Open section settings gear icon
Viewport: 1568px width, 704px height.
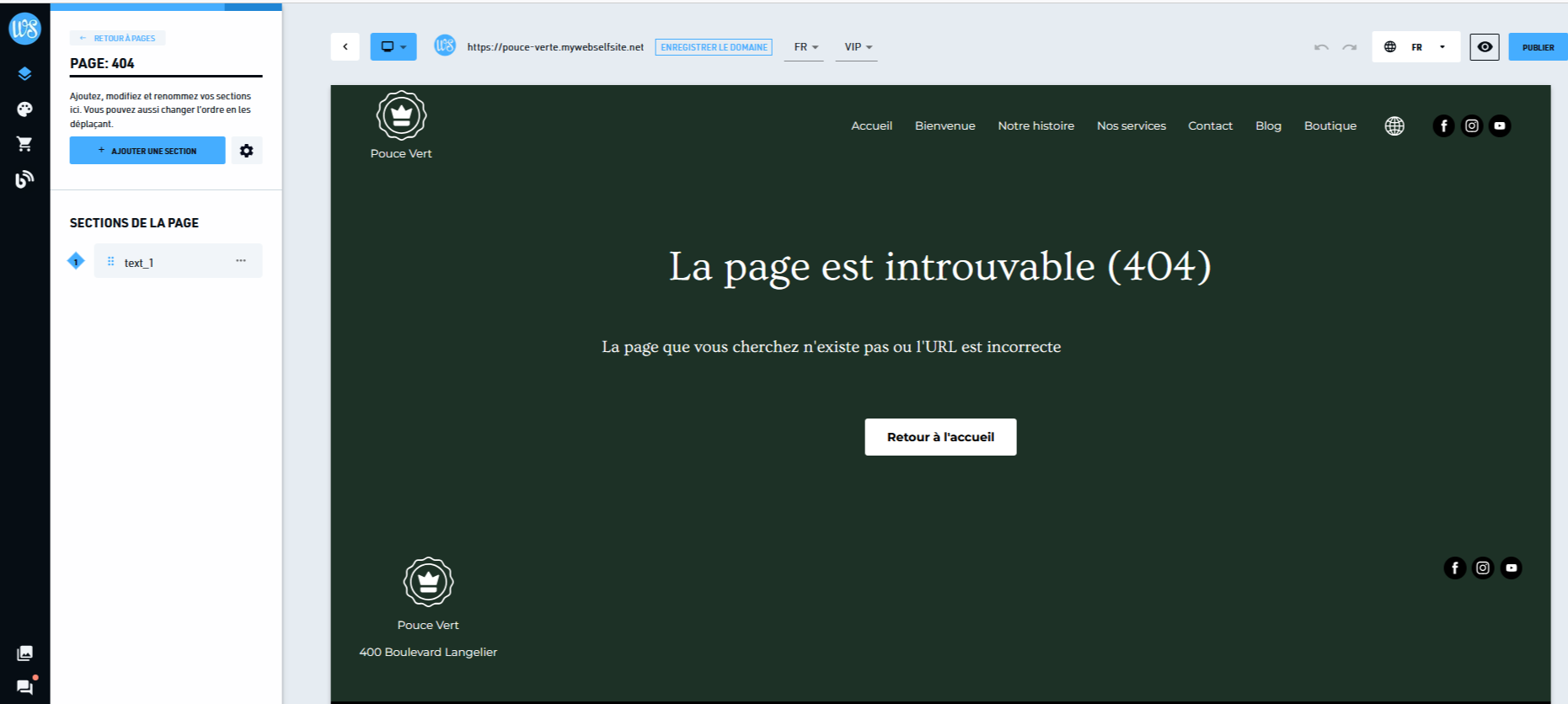click(246, 151)
